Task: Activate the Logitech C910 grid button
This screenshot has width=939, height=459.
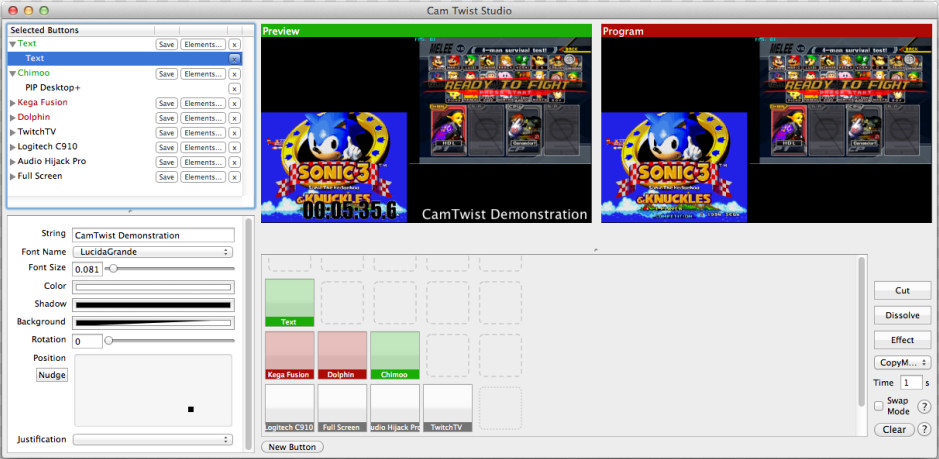Action: 290,408
